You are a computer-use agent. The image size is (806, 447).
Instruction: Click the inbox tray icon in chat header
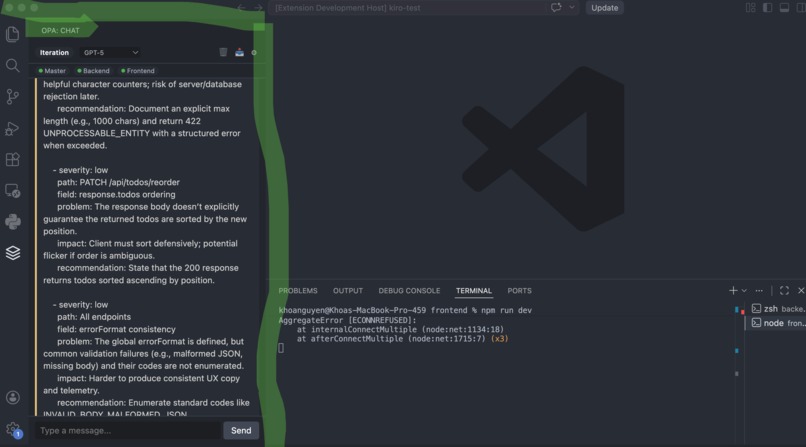point(240,52)
